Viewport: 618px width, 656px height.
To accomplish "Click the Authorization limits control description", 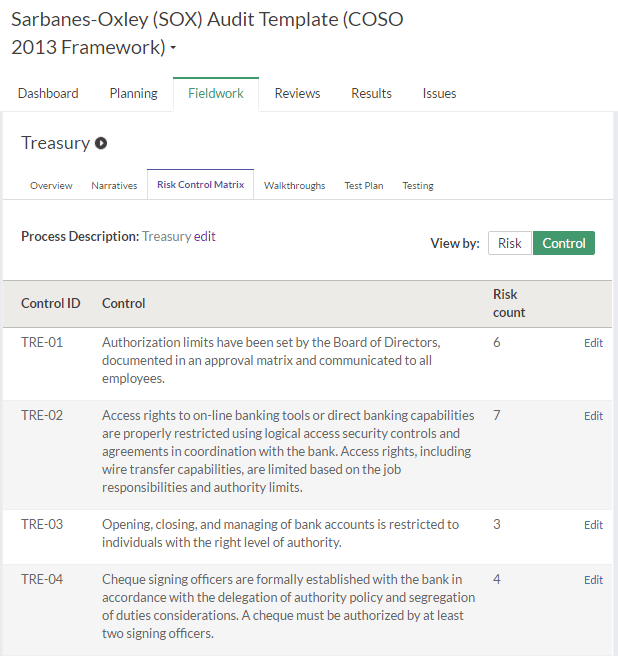I will coord(271,360).
